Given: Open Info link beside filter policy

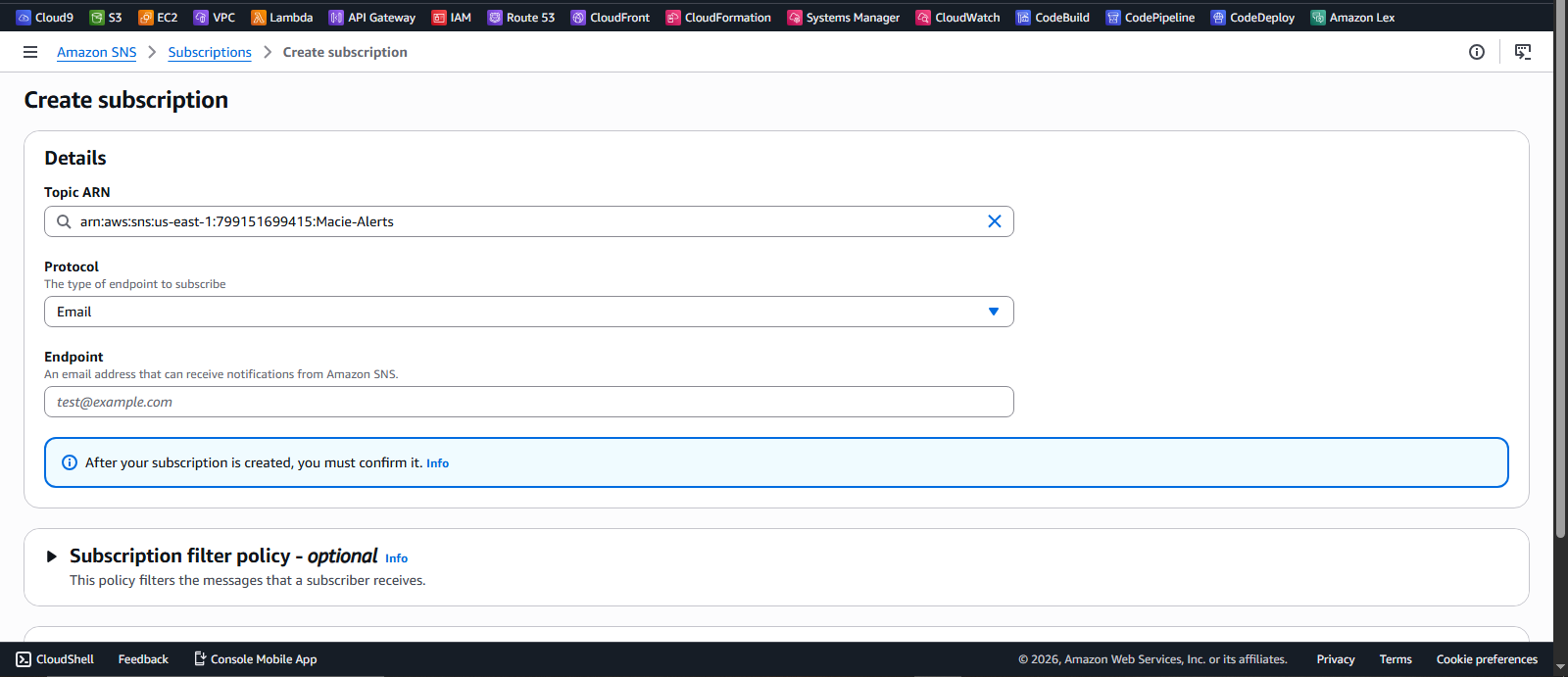Looking at the screenshot, I should (396, 558).
